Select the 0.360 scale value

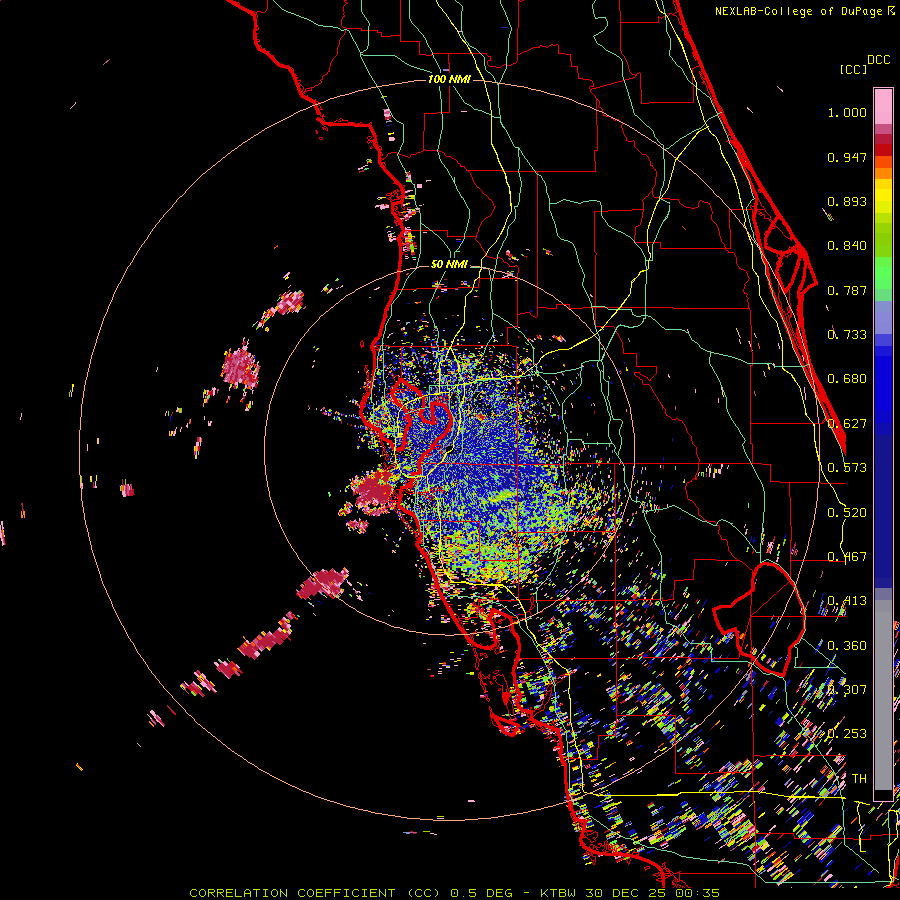847,645
